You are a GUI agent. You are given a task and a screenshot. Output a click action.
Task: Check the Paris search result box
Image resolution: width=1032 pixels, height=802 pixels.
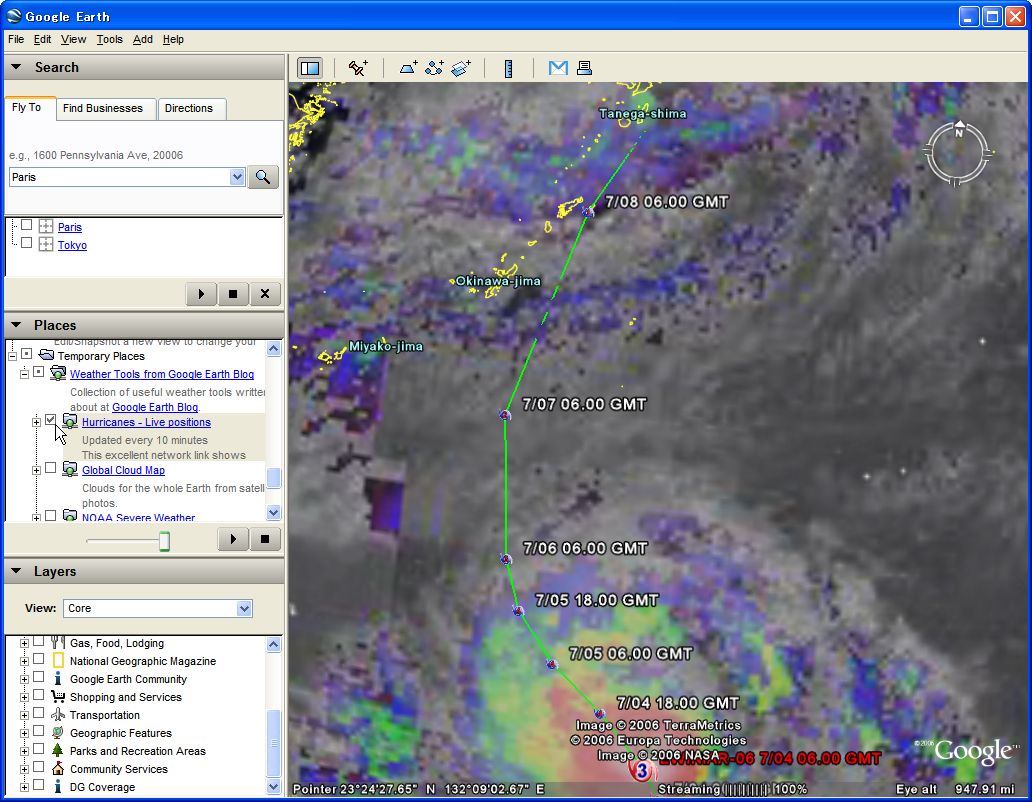tap(26, 225)
